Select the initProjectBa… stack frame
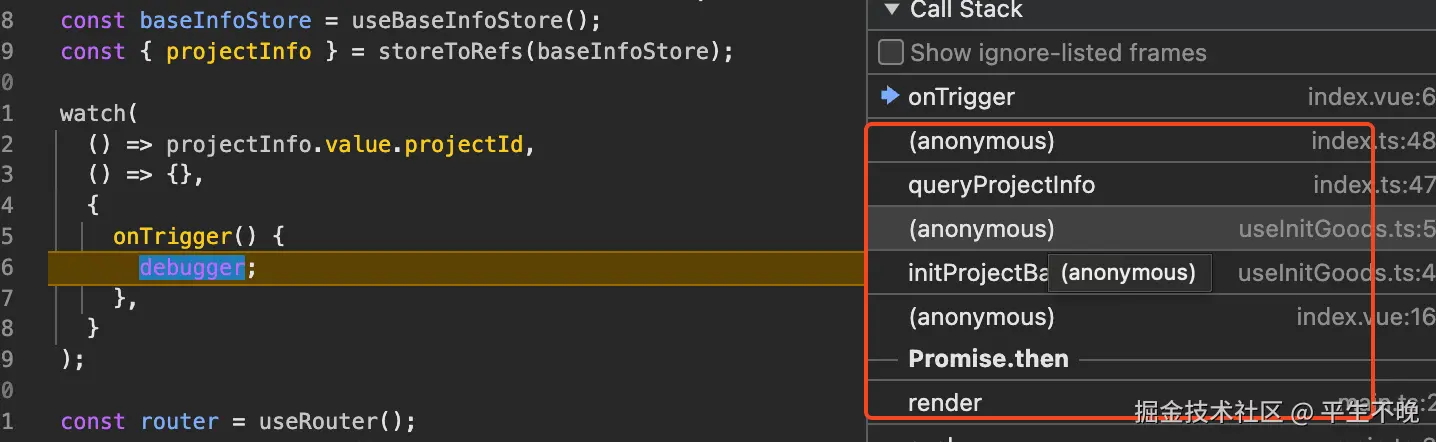 (976, 273)
